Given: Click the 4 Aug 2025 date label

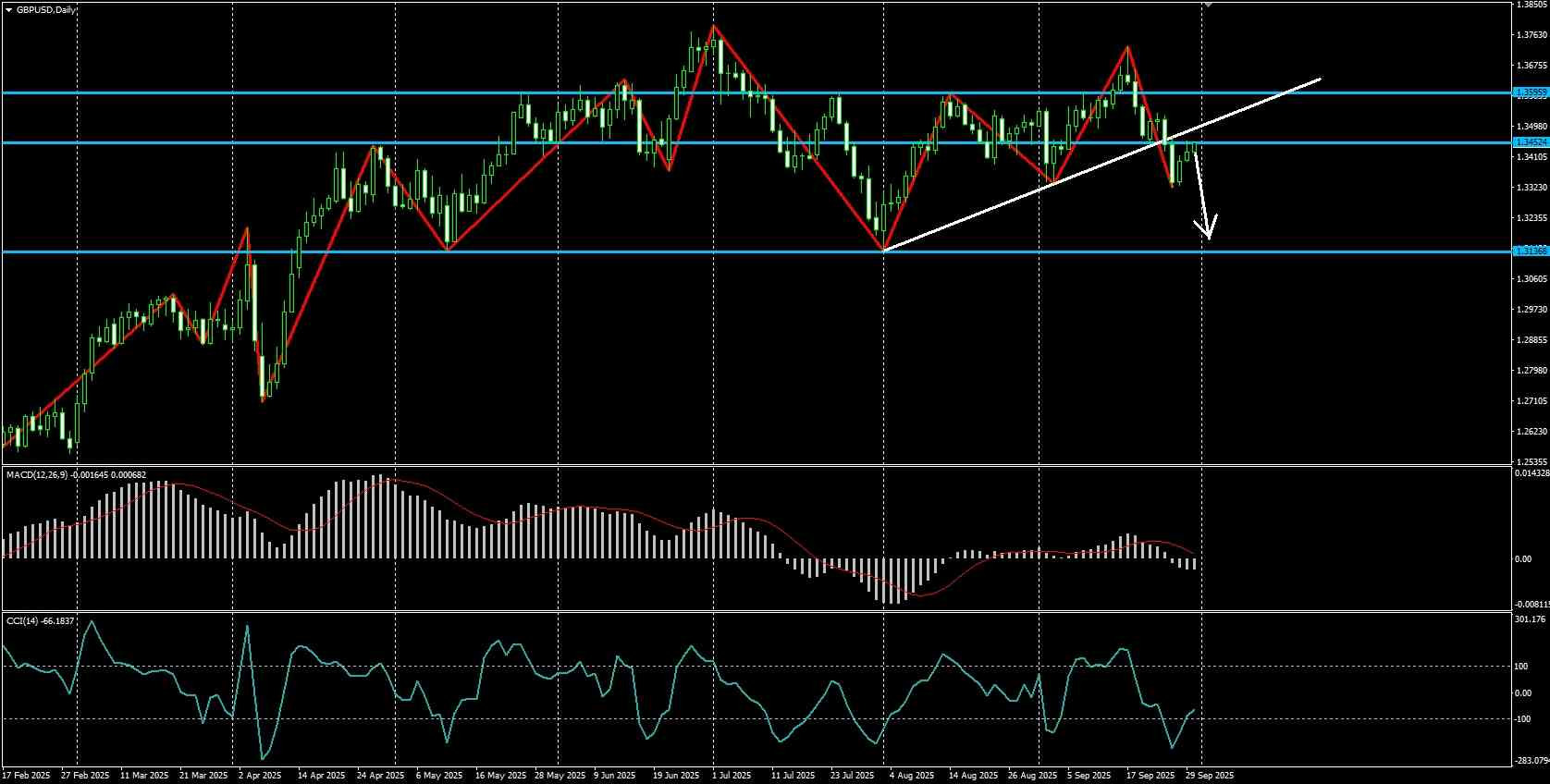Looking at the screenshot, I should (911, 776).
